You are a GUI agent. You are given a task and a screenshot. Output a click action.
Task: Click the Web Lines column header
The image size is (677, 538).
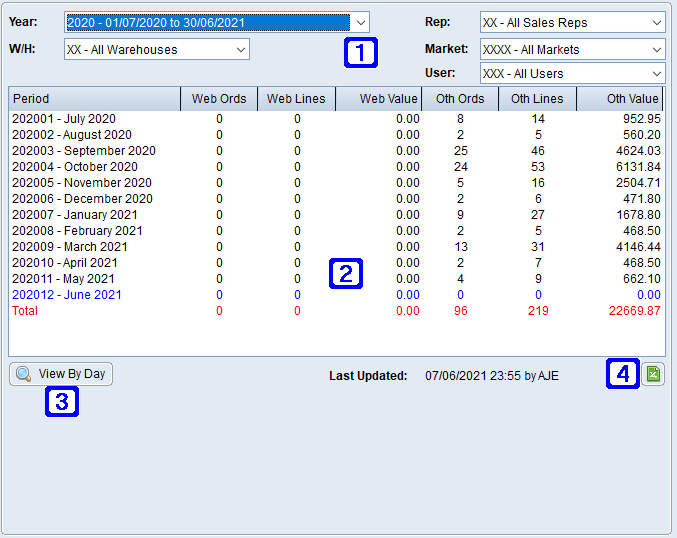click(x=295, y=99)
